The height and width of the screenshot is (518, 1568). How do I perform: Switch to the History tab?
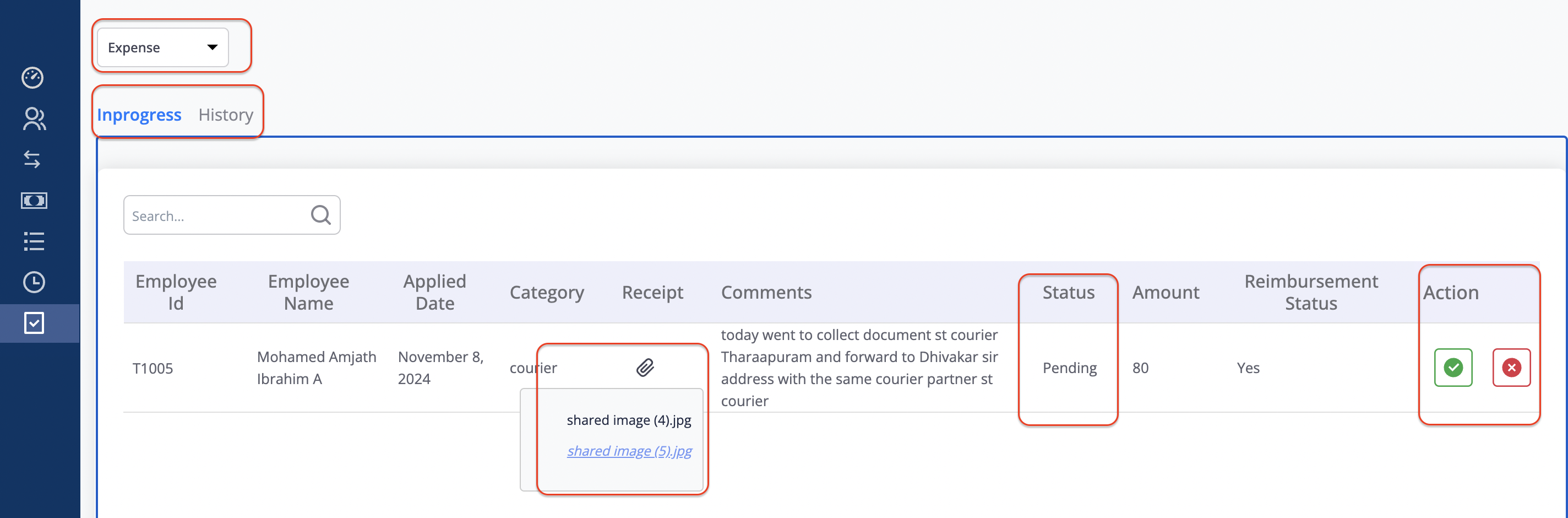[225, 115]
